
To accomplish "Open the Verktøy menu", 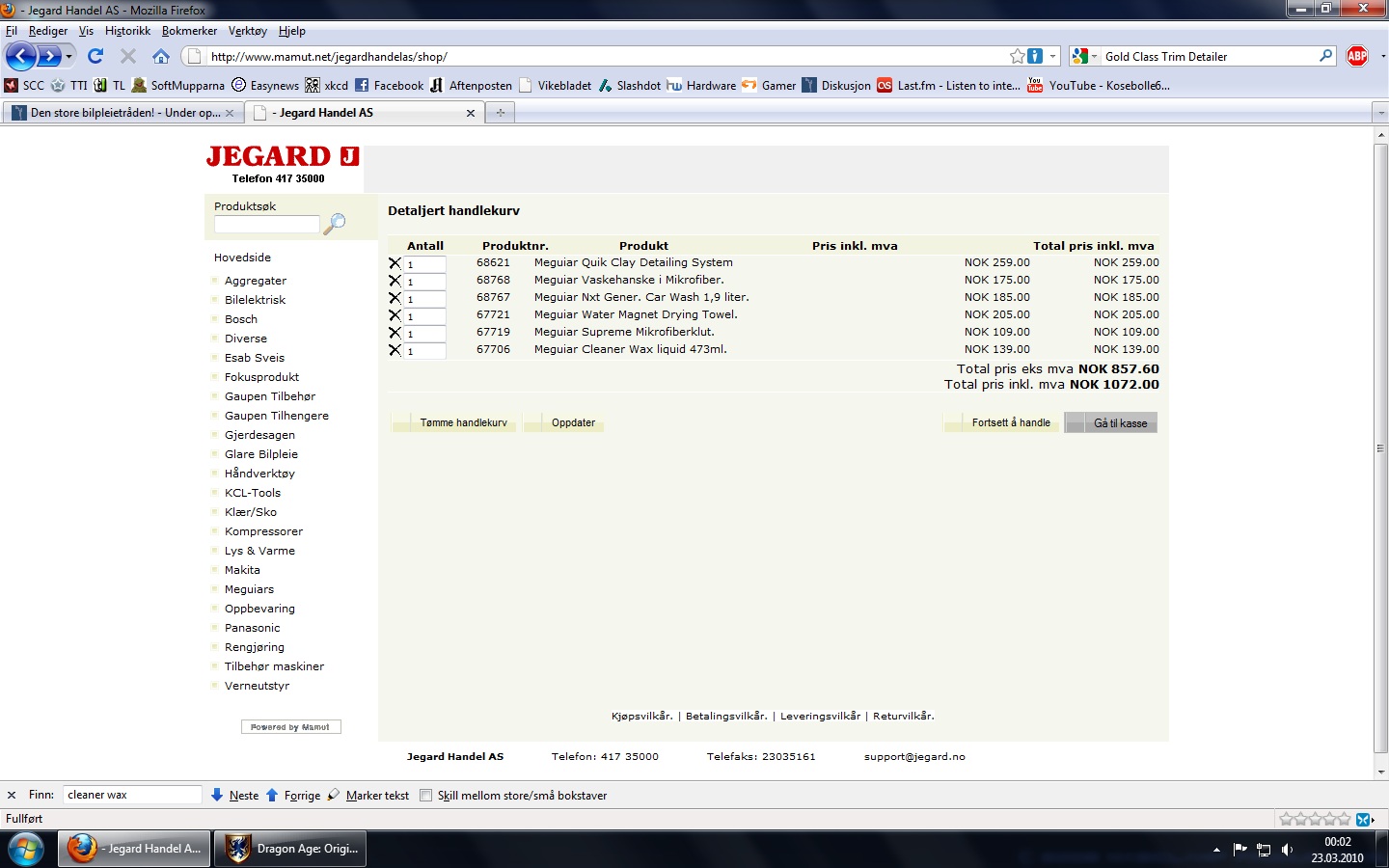I will click(x=249, y=31).
